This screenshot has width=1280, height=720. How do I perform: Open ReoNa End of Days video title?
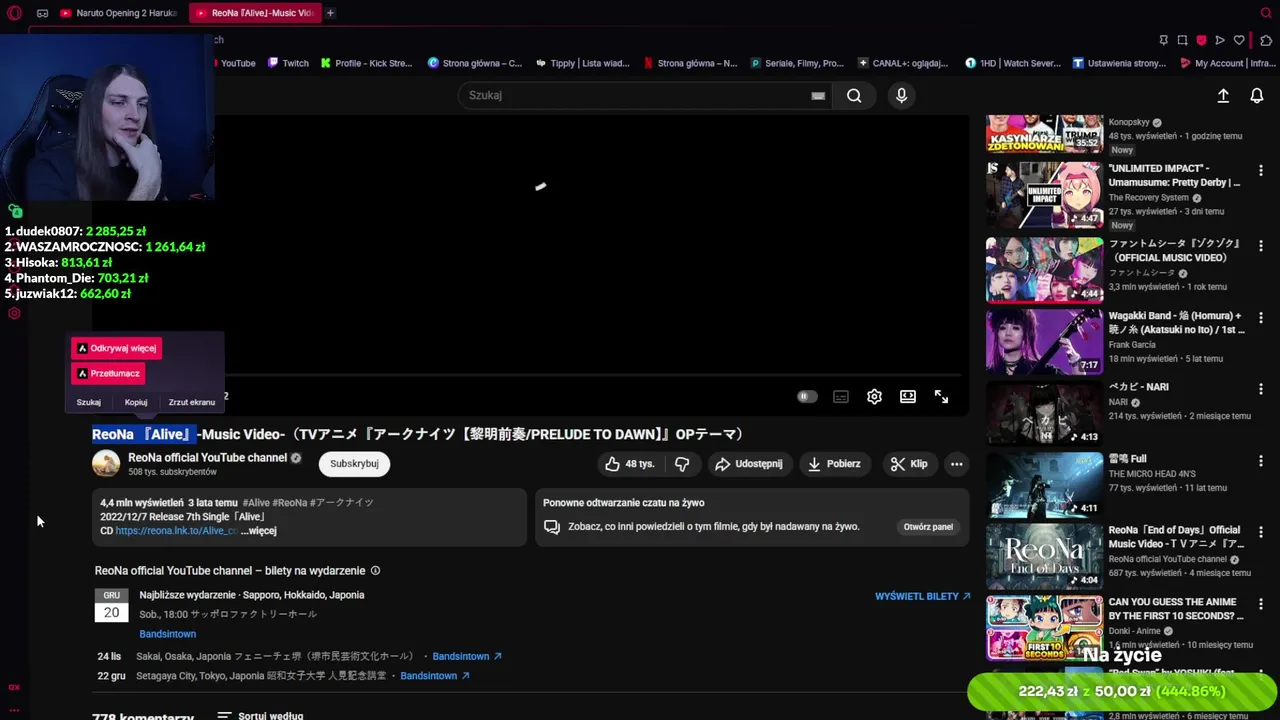click(x=1175, y=536)
